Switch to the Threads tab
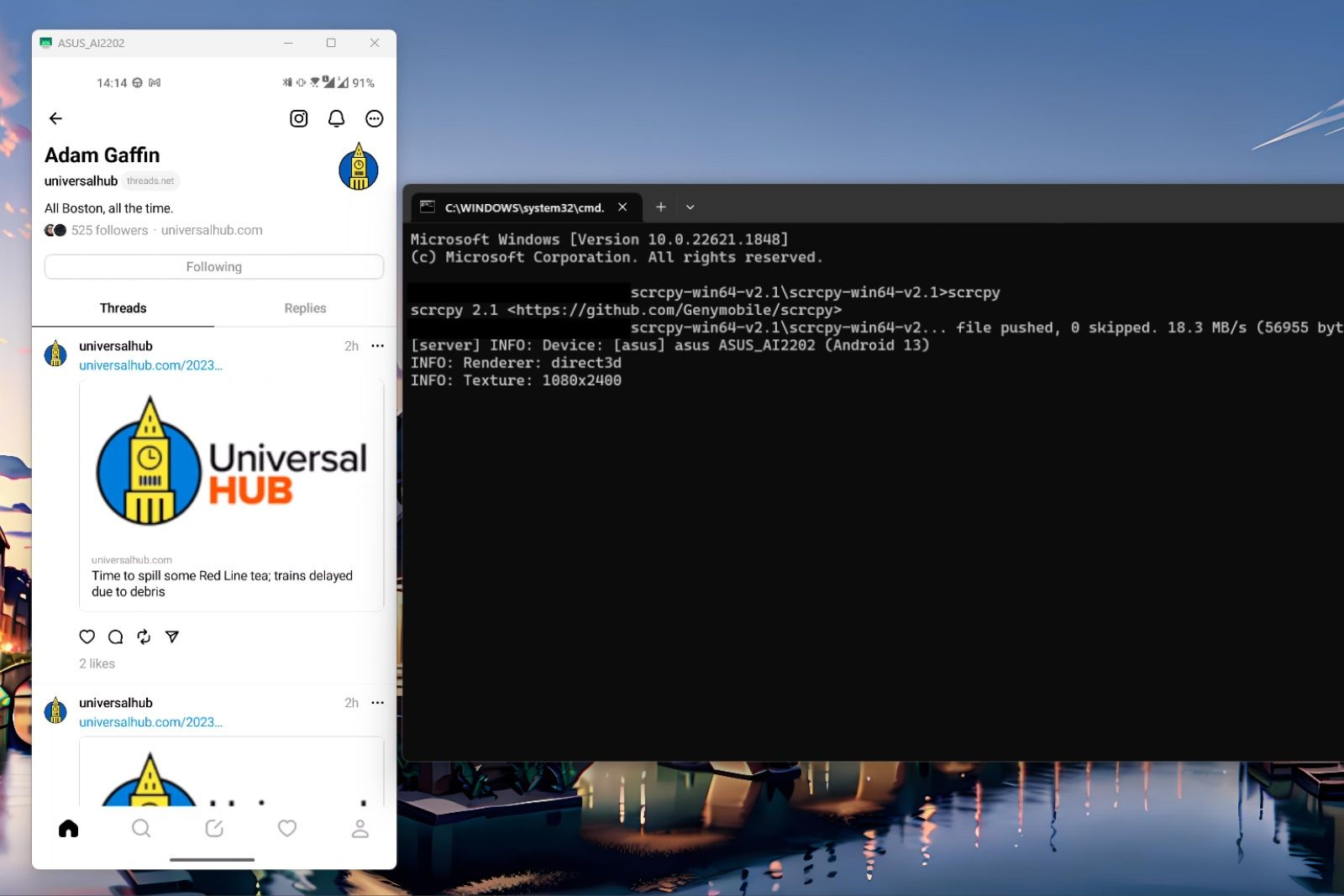 click(x=123, y=308)
